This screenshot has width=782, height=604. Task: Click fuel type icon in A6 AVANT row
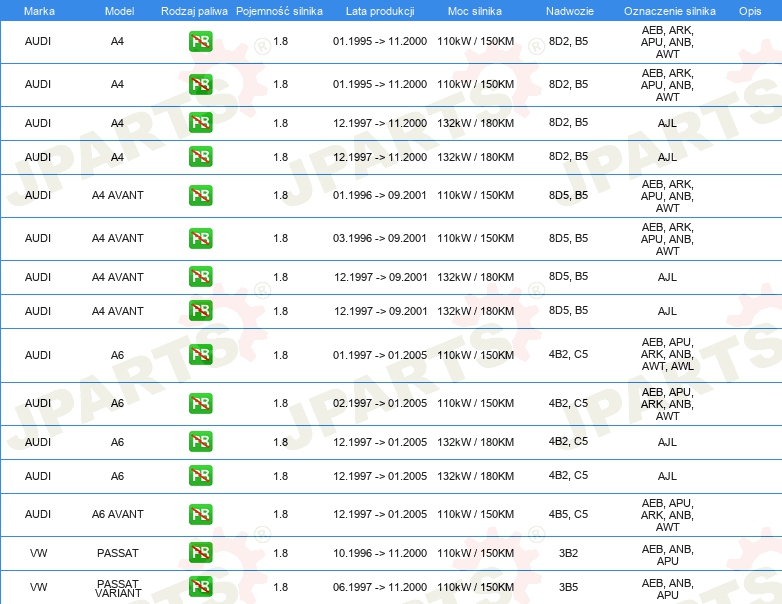(x=200, y=514)
